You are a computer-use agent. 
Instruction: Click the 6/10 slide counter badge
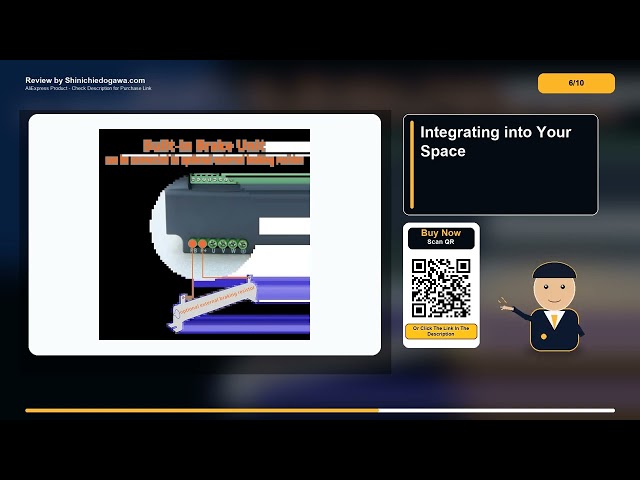coord(576,83)
